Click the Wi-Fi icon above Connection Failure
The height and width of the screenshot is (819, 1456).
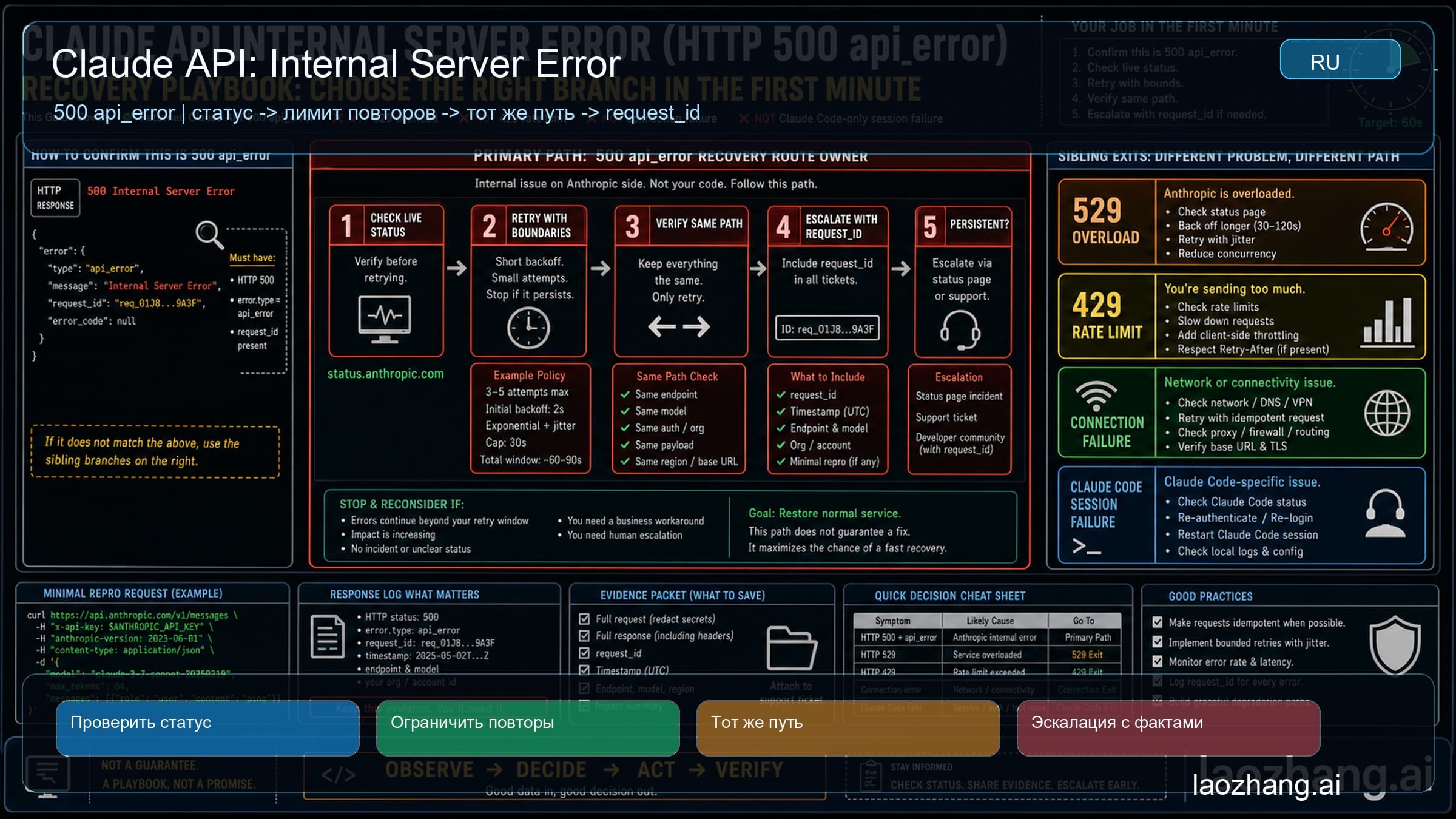pos(1096,396)
